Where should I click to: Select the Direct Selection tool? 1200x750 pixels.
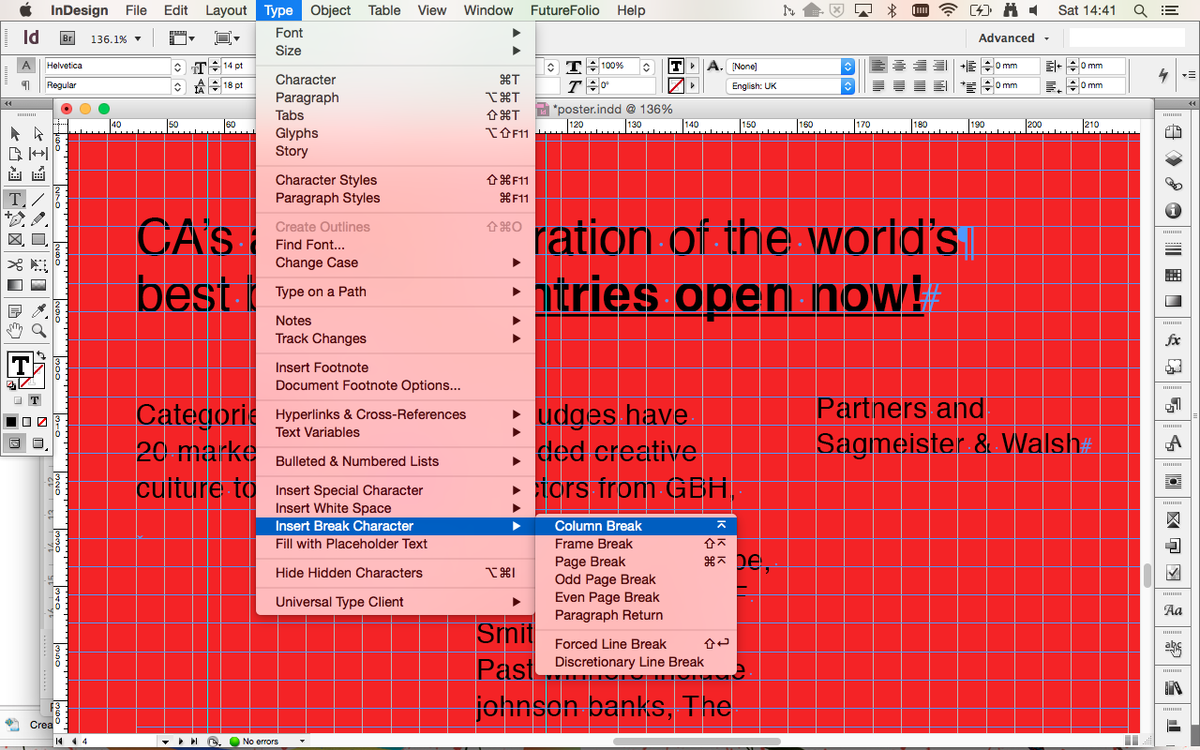(x=38, y=132)
